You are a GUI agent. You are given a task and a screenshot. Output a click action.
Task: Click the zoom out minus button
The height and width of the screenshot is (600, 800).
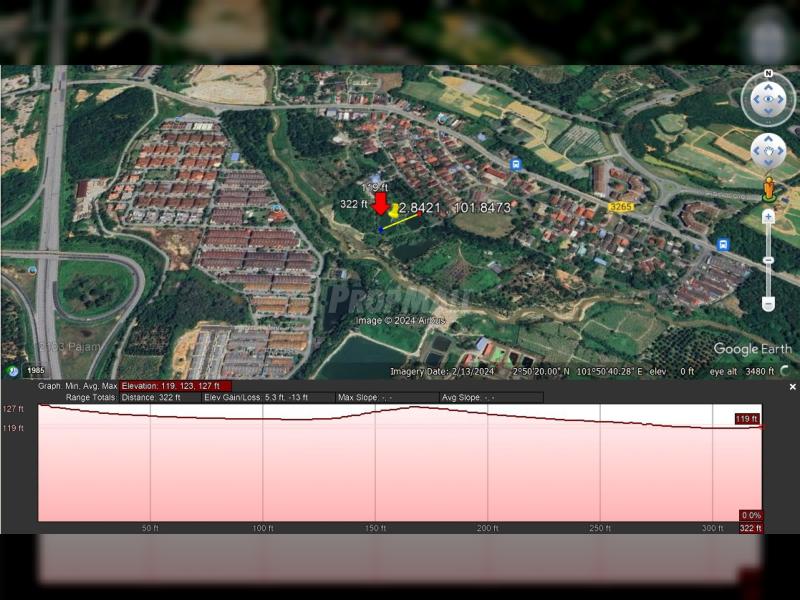tap(768, 303)
